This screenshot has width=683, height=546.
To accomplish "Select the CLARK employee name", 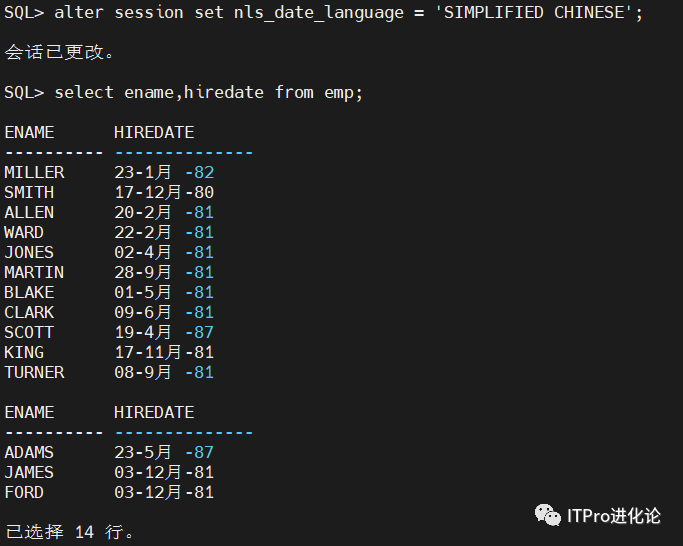I will pos(29,312).
